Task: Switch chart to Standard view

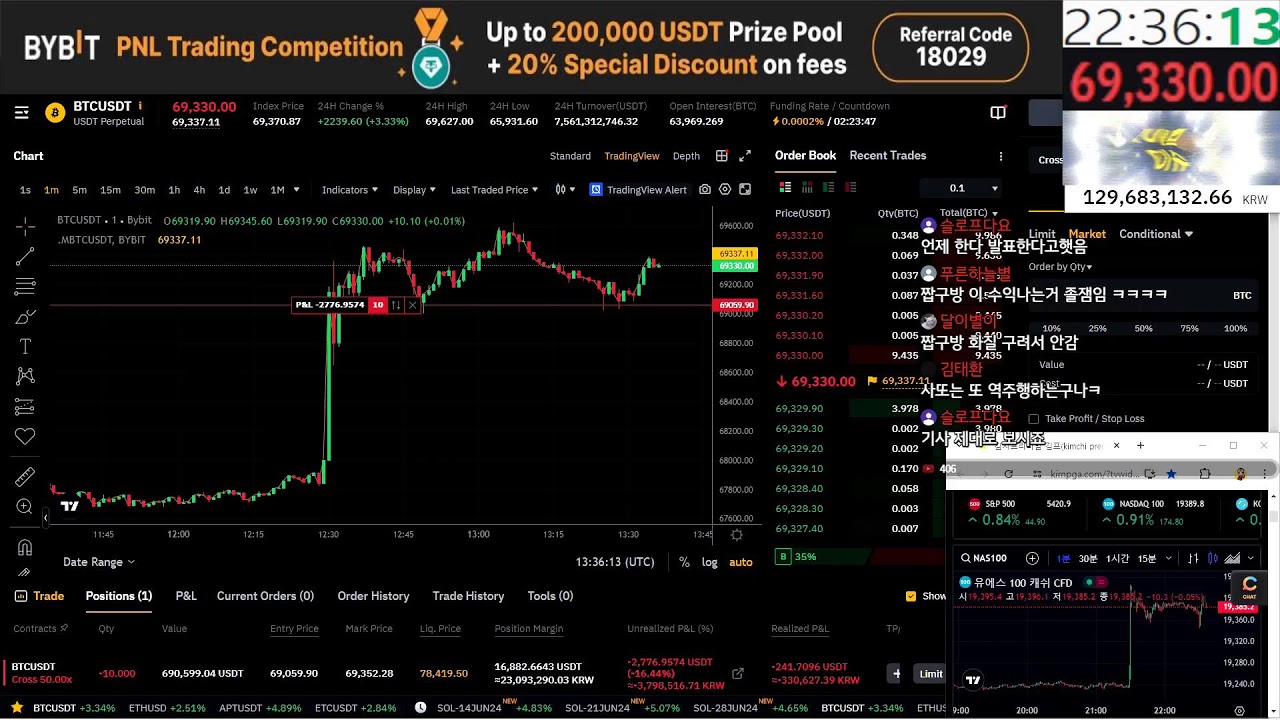Action: click(x=570, y=156)
